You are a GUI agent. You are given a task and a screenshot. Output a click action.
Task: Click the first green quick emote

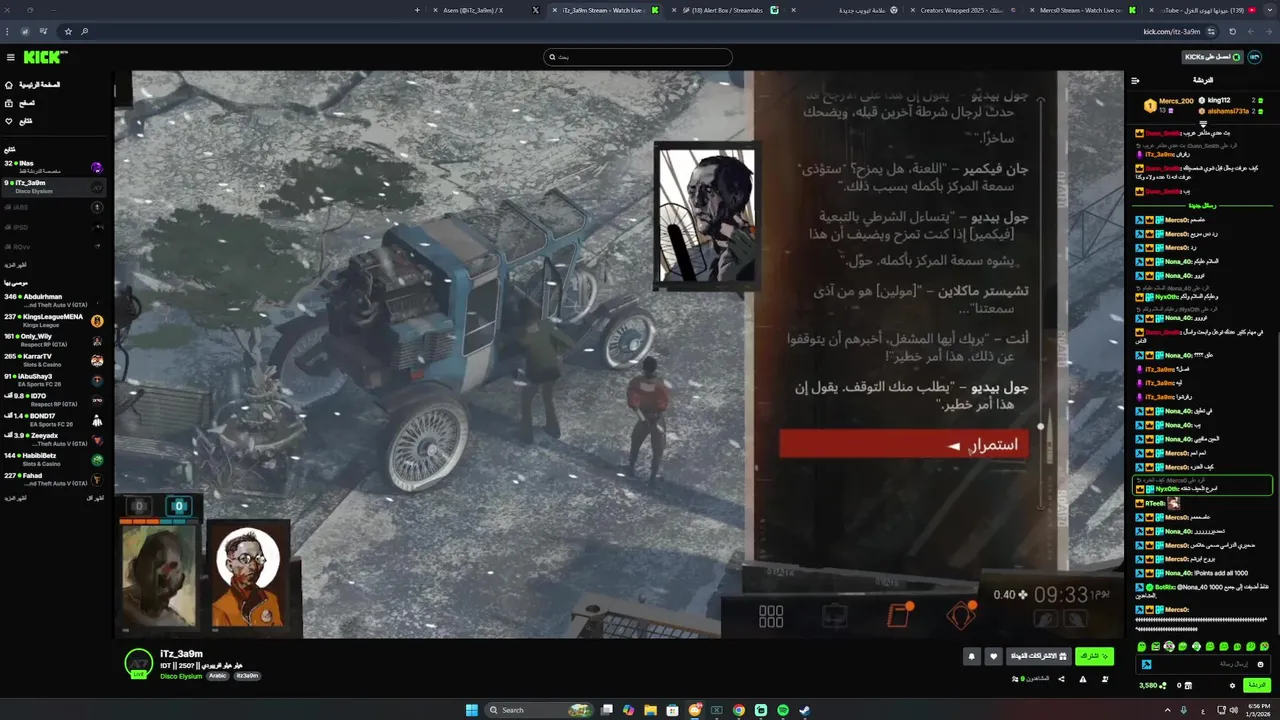click(1142, 646)
